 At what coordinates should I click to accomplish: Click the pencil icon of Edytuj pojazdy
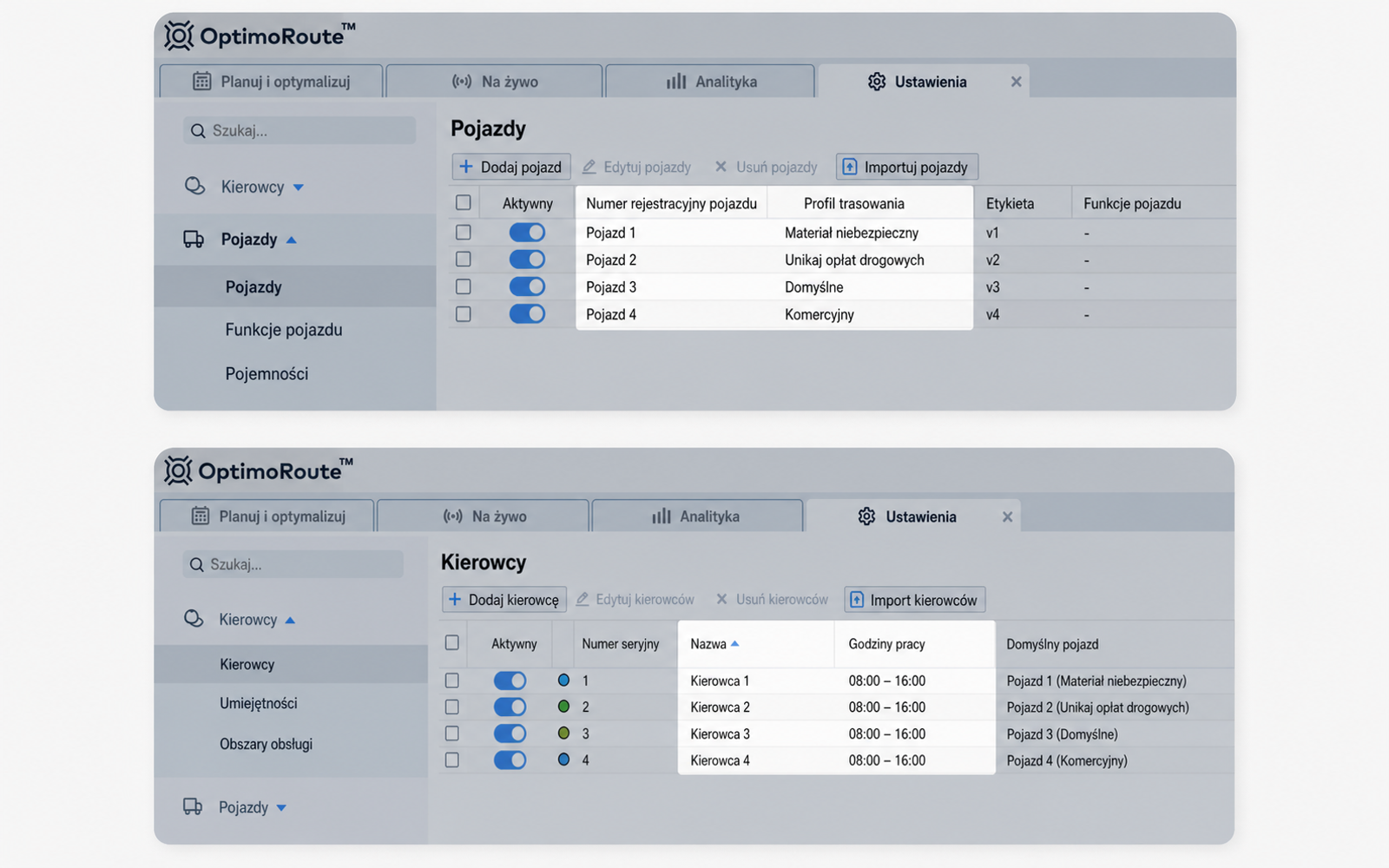point(589,167)
